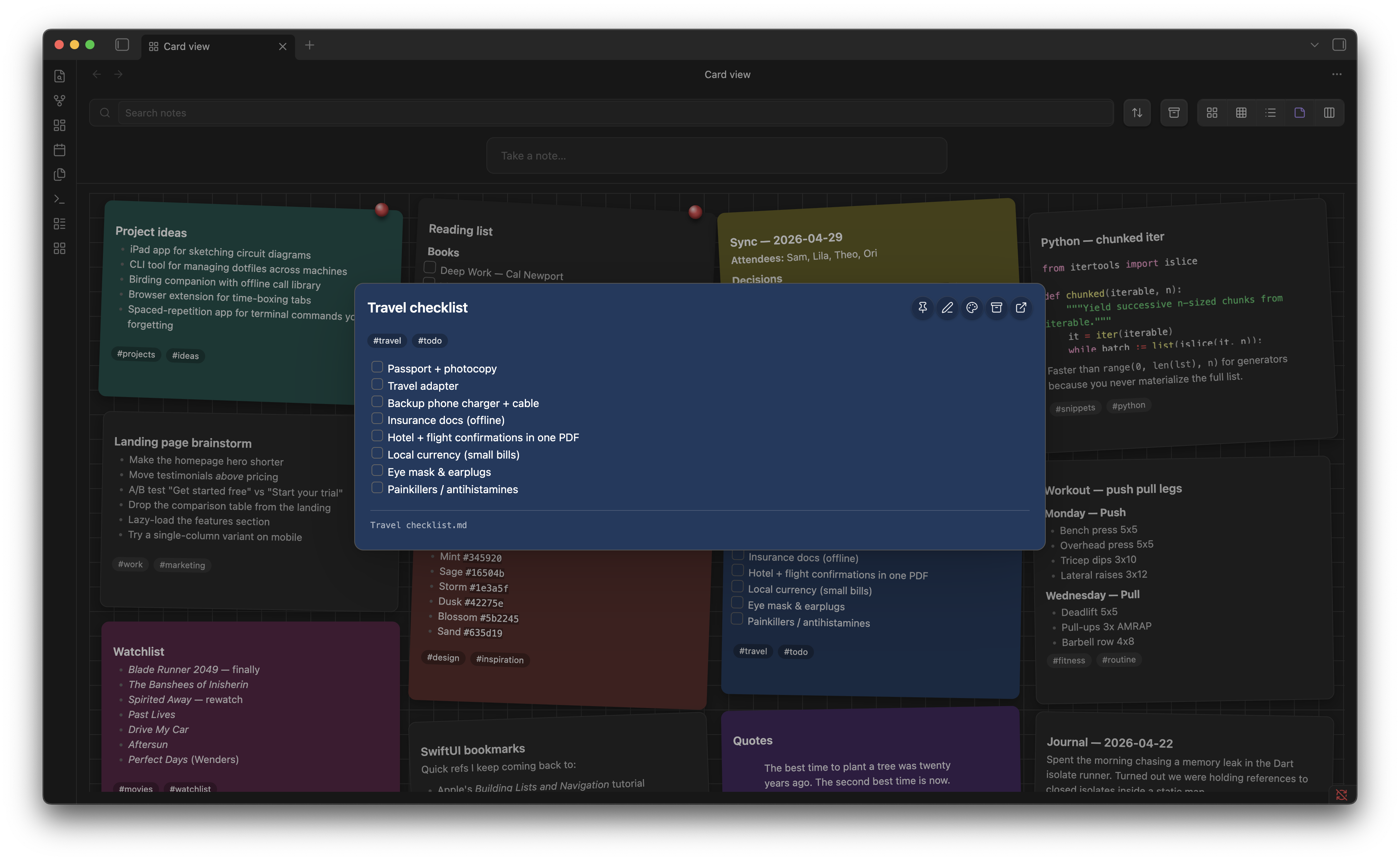Click the bottom four-squares grid ribbon icon

59,248
